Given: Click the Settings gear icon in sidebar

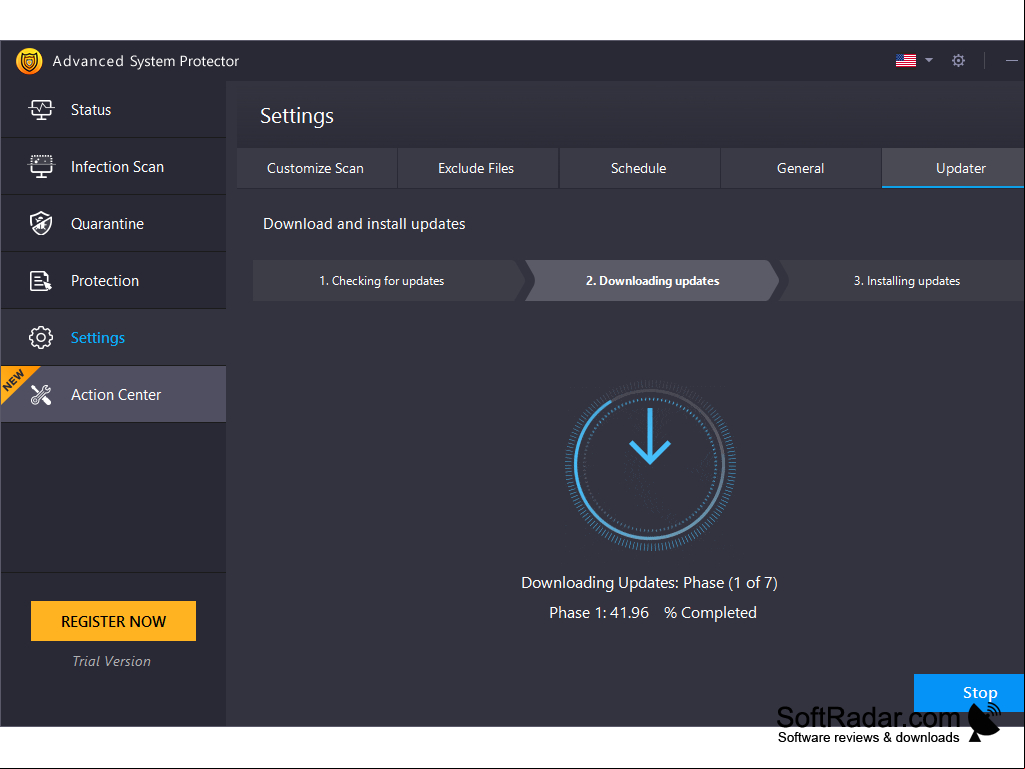Looking at the screenshot, I should tap(41, 337).
